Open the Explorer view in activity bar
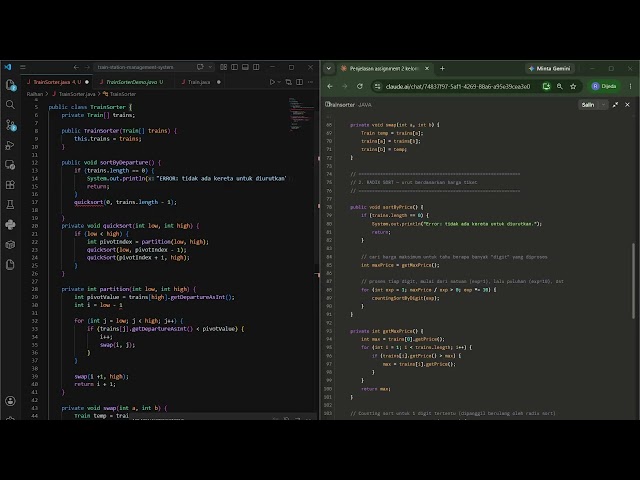The width and height of the screenshot is (640, 480). coord(11,85)
